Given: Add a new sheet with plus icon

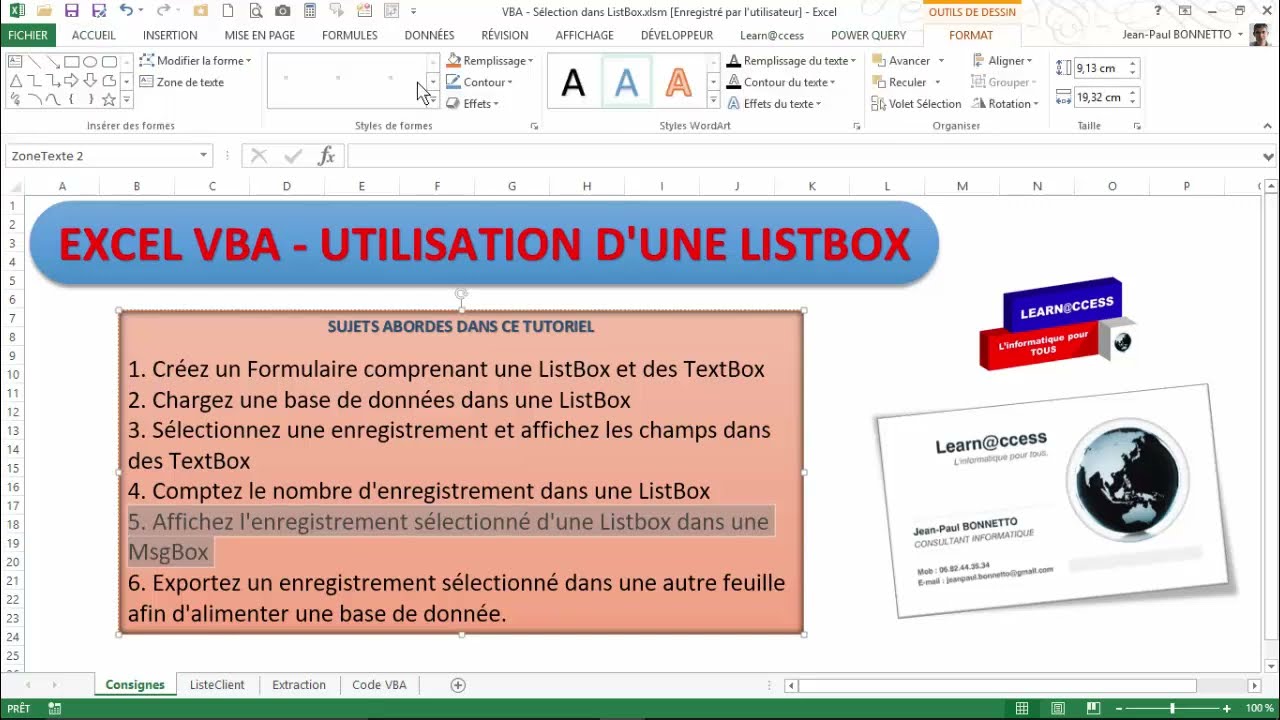Looking at the screenshot, I should pos(458,685).
